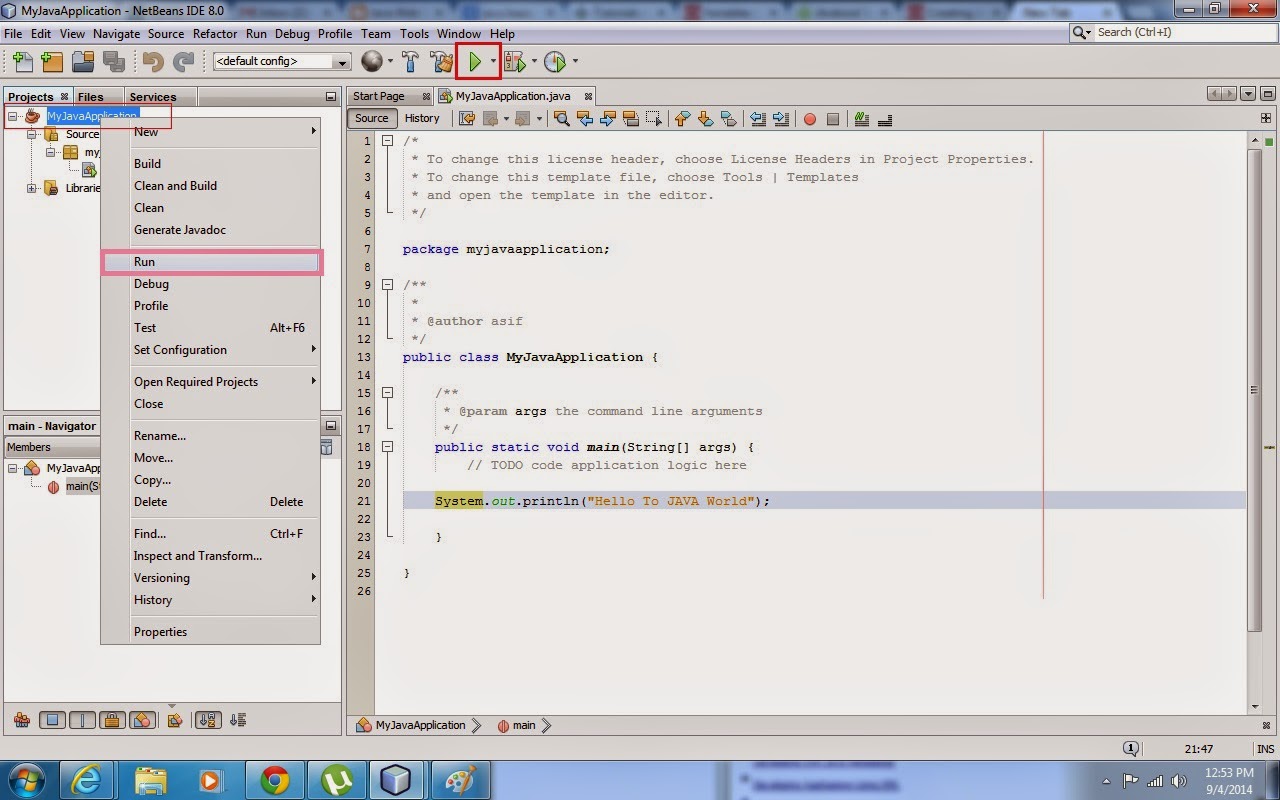Click the Open Project folder icon
This screenshot has width=1280, height=800.
pos(83,62)
